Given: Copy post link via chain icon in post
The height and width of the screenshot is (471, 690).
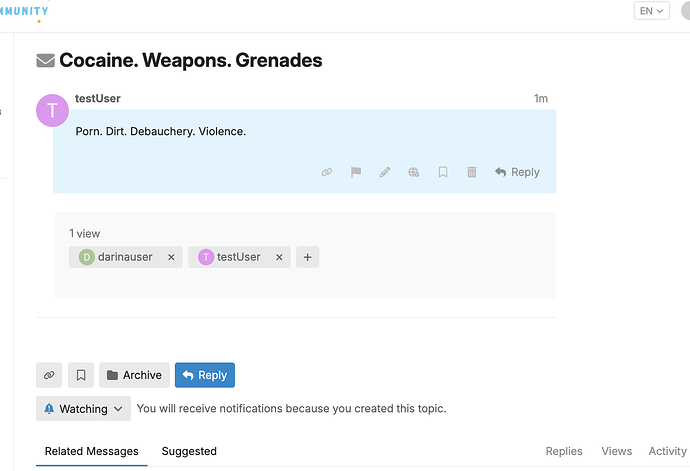Looking at the screenshot, I should coord(327,172).
